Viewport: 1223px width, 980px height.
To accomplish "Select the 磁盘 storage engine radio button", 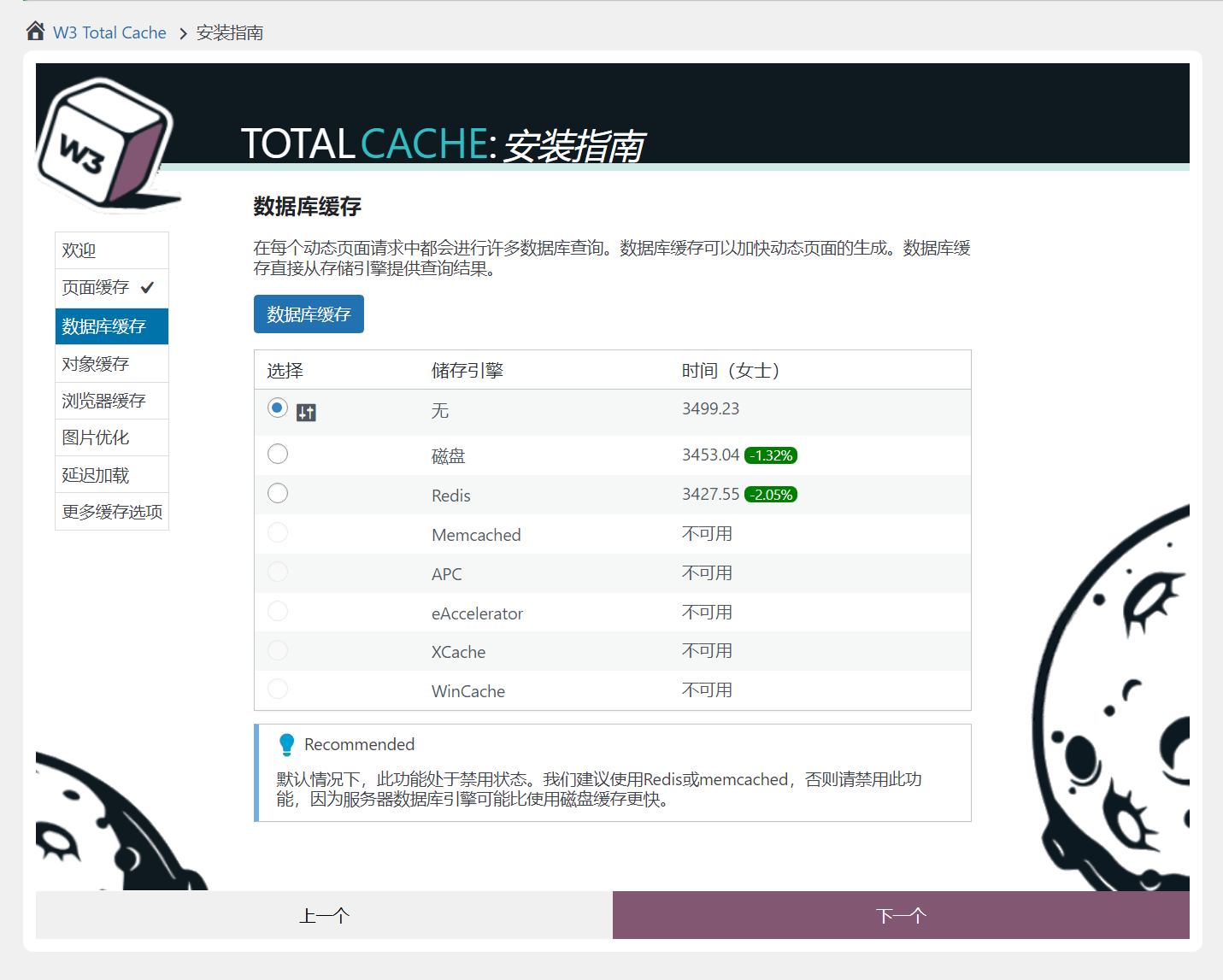I will click(x=278, y=454).
